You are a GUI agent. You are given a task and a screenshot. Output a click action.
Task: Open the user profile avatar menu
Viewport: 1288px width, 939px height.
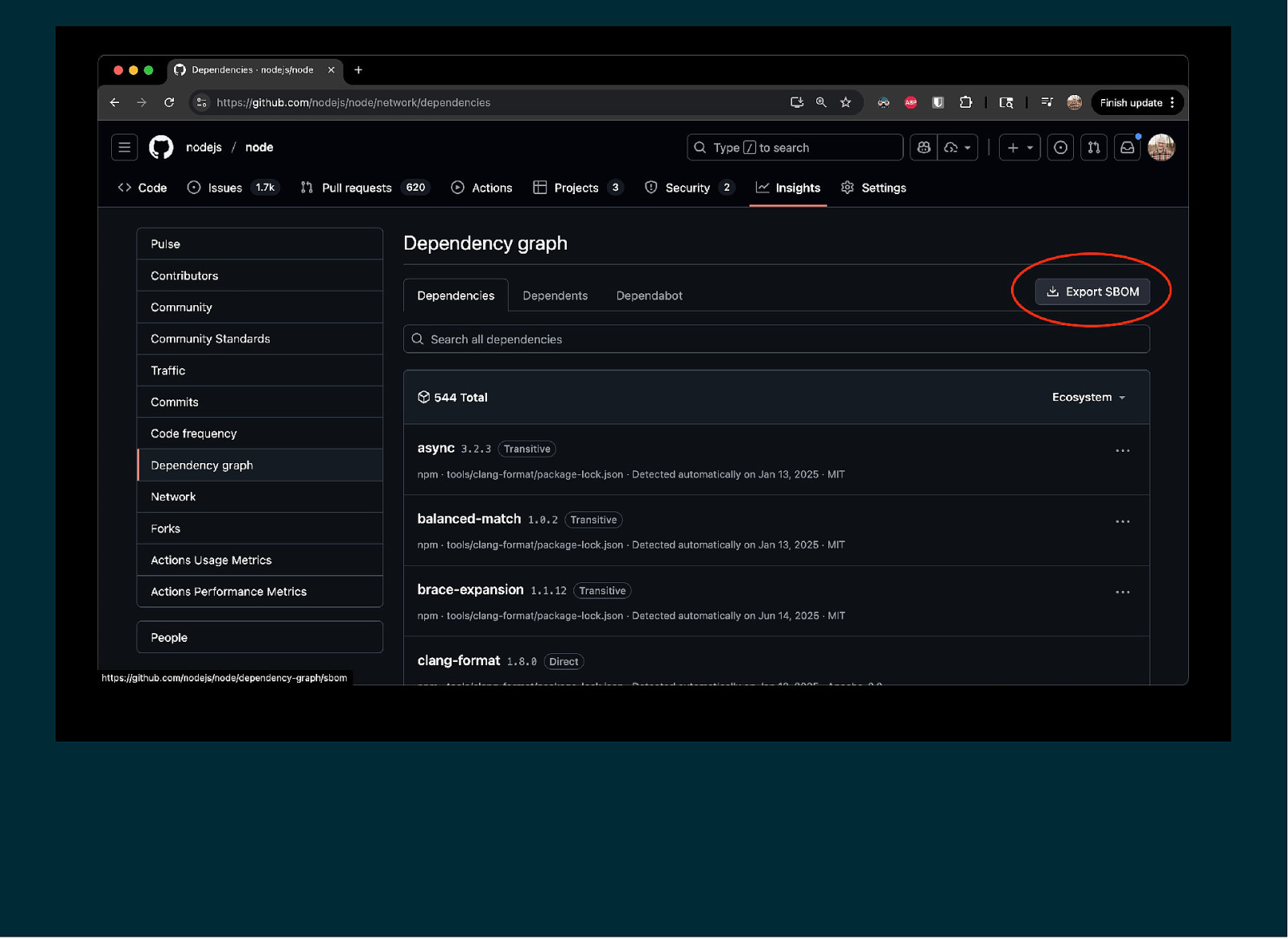(1161, 147)
